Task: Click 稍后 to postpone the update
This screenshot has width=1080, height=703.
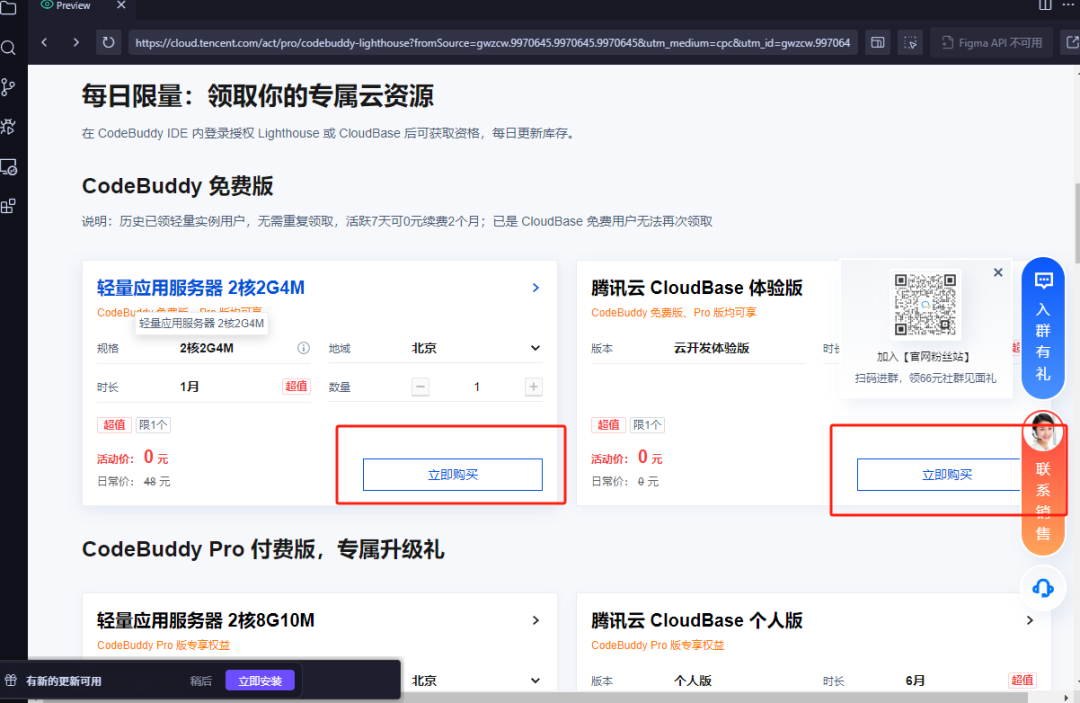Action: point(200,680)
